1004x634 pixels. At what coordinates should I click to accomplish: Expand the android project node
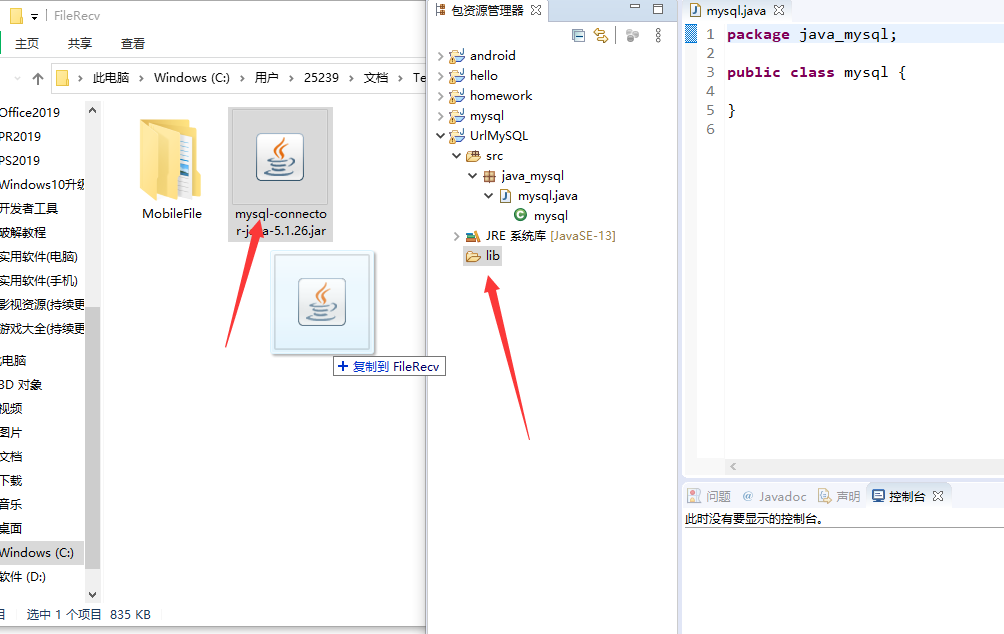[441, 55]
